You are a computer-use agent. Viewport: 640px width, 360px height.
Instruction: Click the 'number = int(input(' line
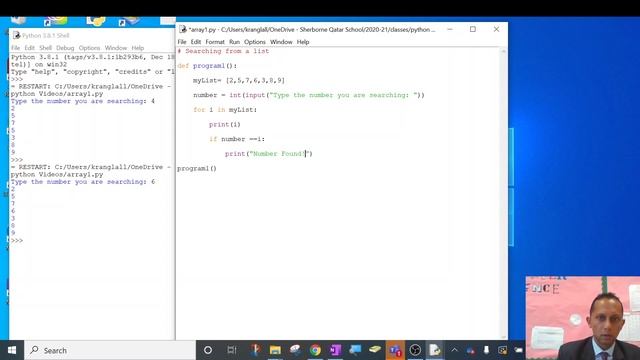point(309,95)
